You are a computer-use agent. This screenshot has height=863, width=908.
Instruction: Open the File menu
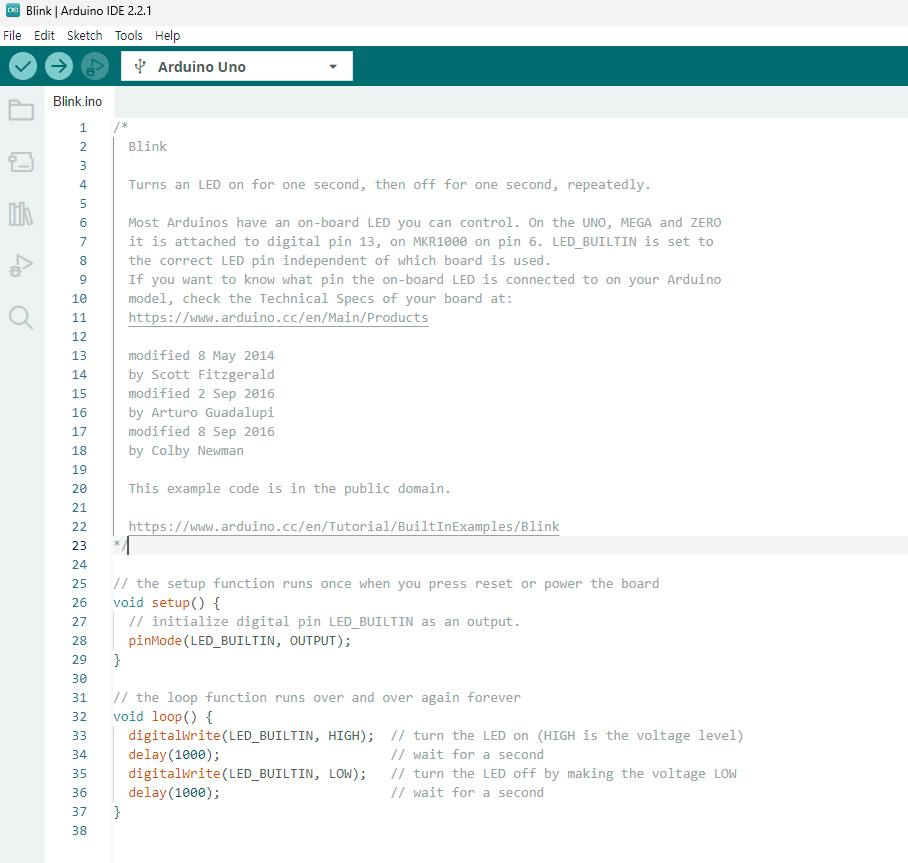pos(12,36)
